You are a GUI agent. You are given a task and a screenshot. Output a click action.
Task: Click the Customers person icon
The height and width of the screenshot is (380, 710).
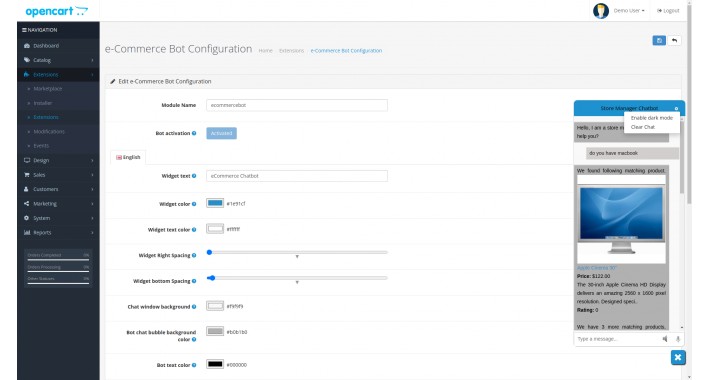27,189
